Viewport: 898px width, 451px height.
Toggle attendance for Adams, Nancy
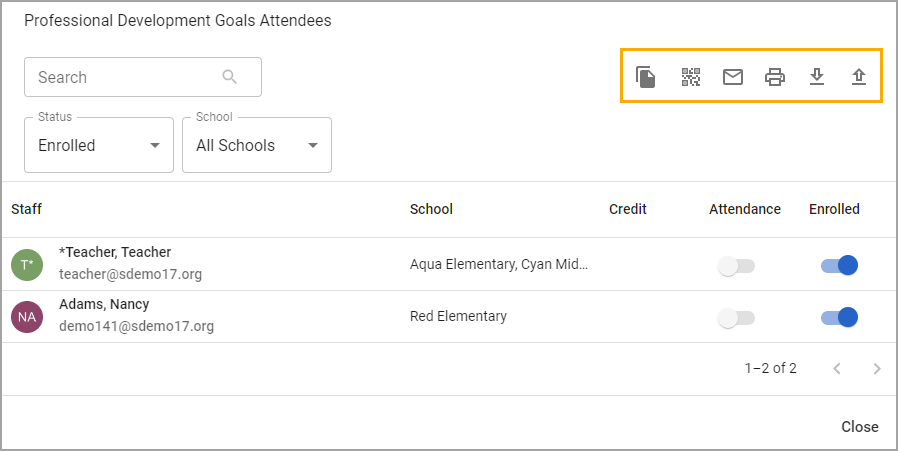736,318
